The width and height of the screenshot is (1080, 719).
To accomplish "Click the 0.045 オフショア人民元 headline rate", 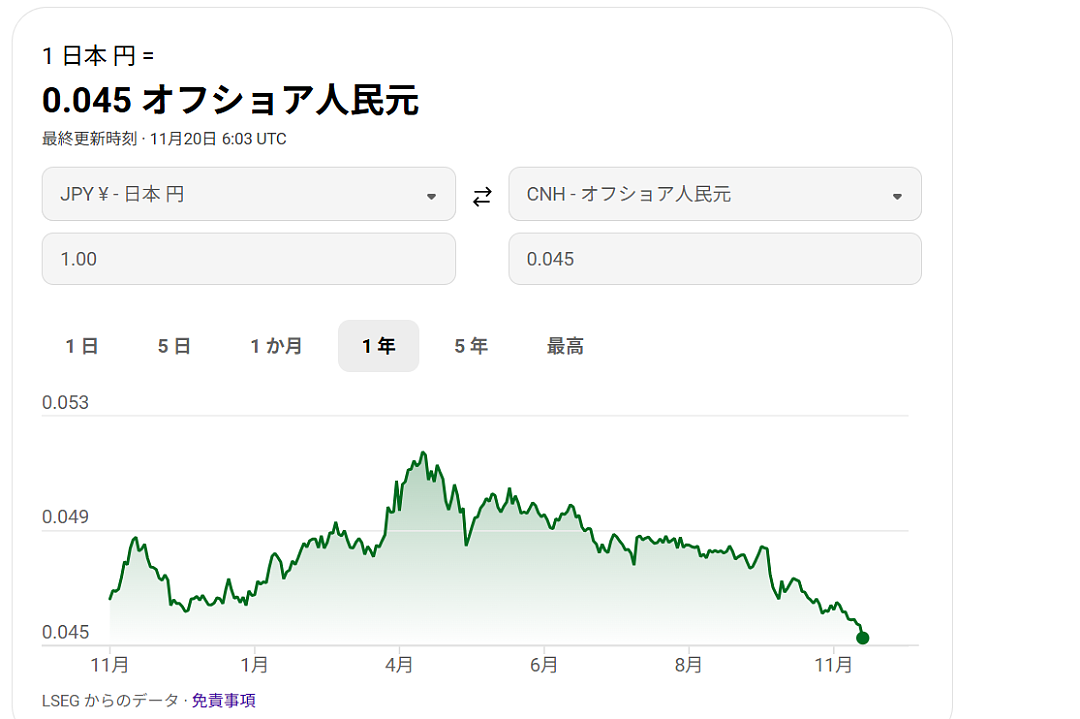I will point(230,100).
